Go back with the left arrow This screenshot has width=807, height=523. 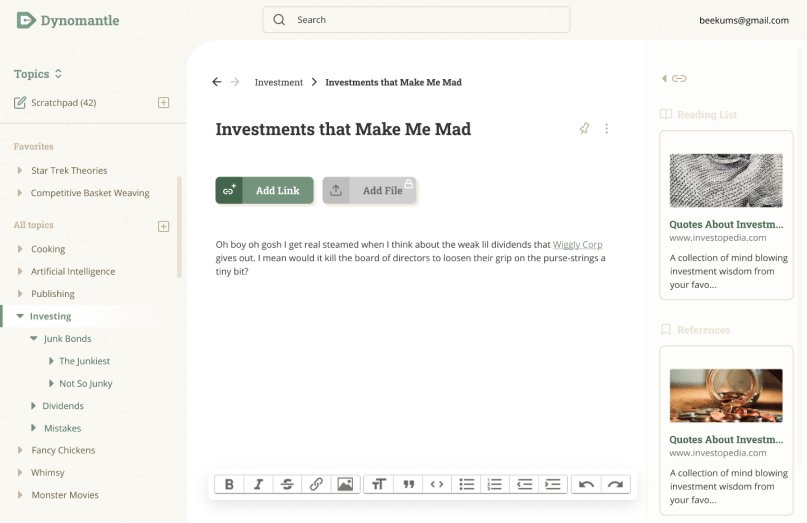(217, 82)
